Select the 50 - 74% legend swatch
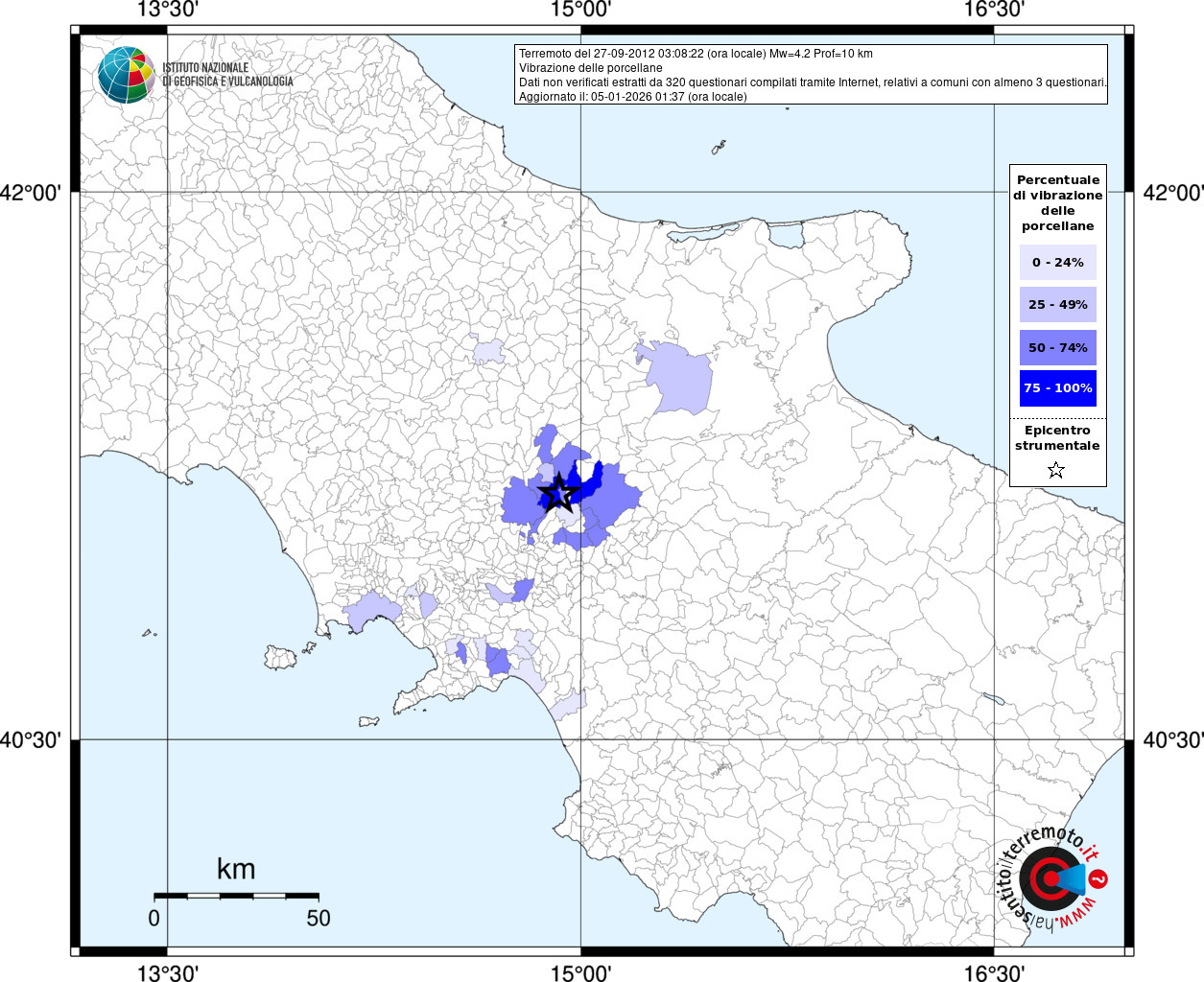The image size is (1204, 982). 1057,347
